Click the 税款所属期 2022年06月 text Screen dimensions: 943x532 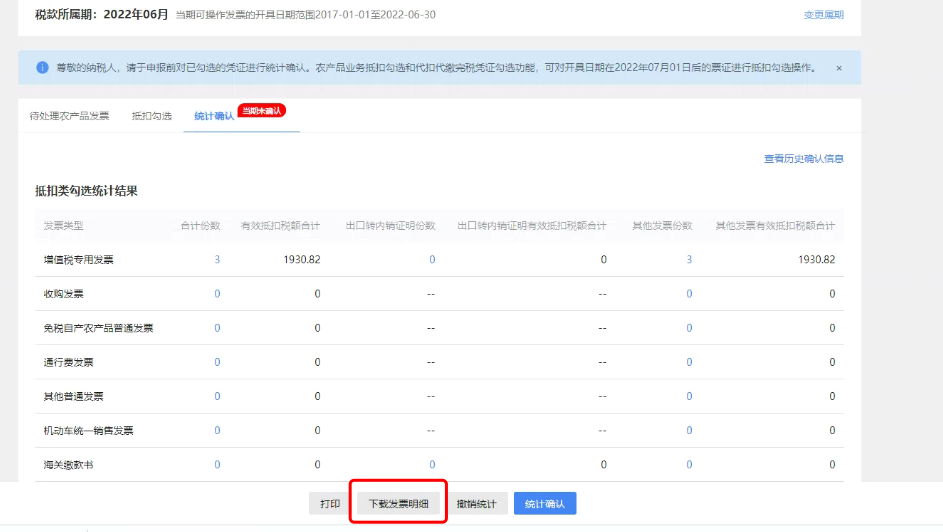[102, 14]
